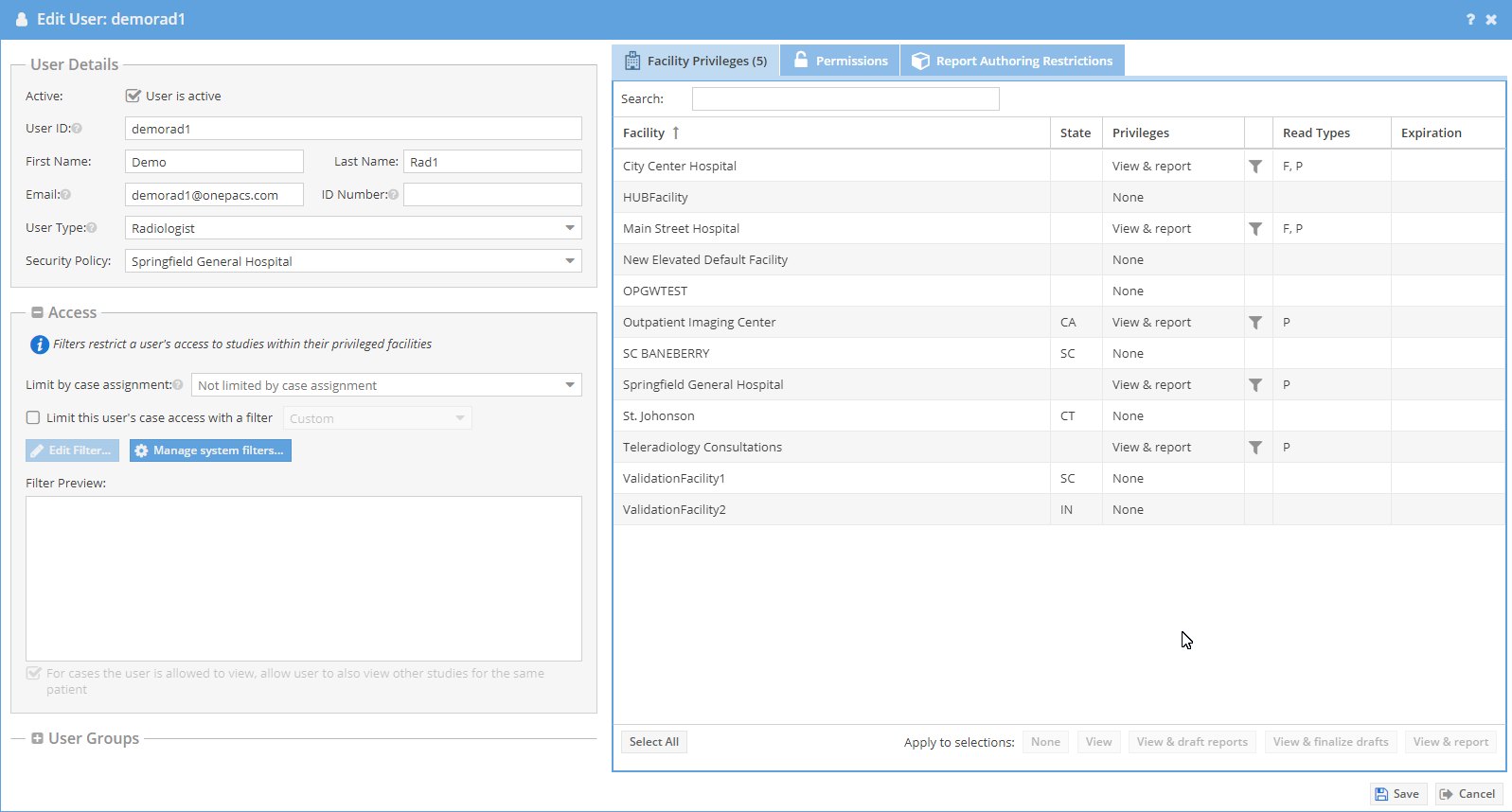
Task: Apply View privilege to selections
Action: (x=1099, y=742)
